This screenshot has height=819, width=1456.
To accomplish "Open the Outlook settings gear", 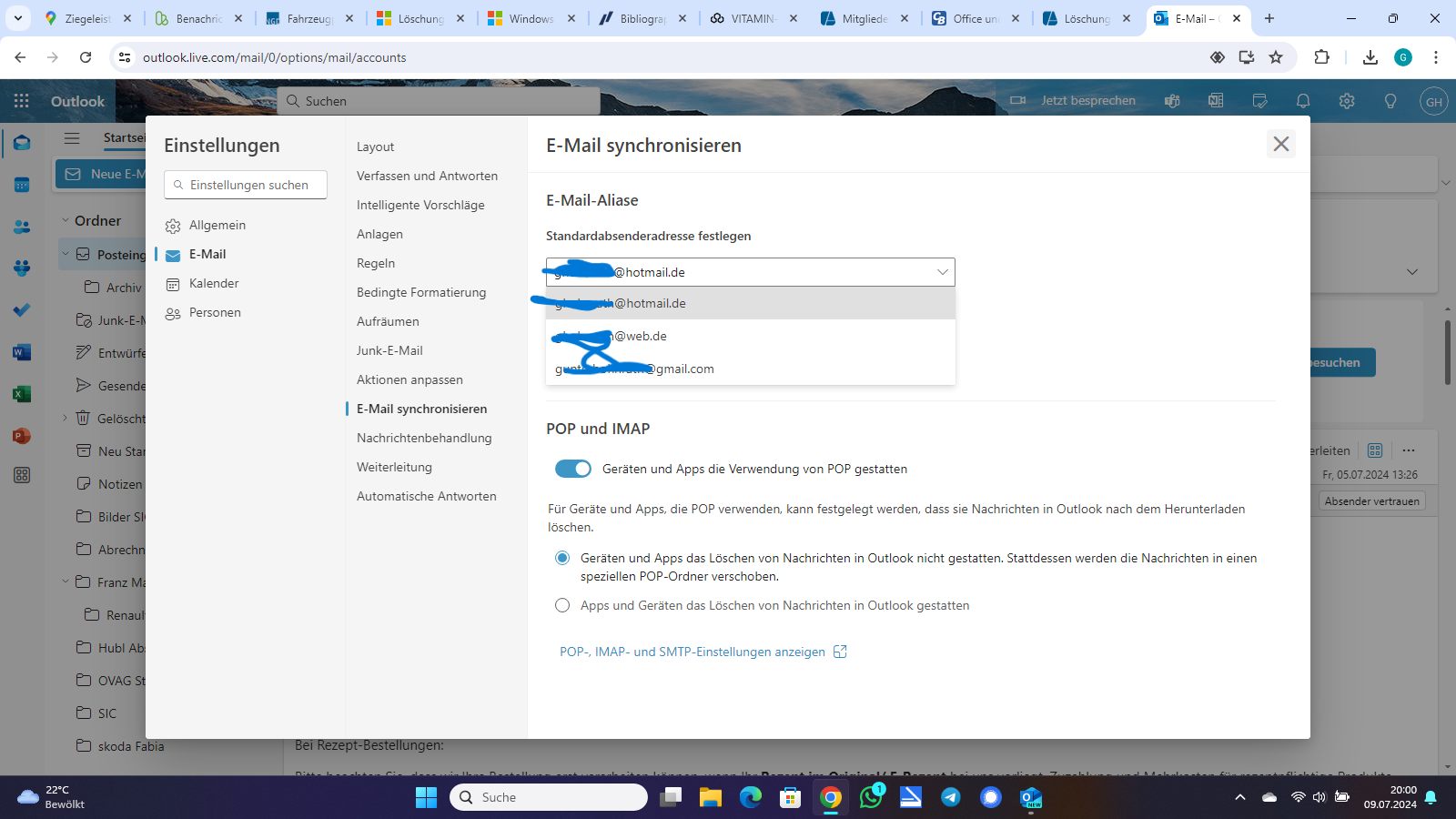I will pyautogui.click(x=1347, y=101).
